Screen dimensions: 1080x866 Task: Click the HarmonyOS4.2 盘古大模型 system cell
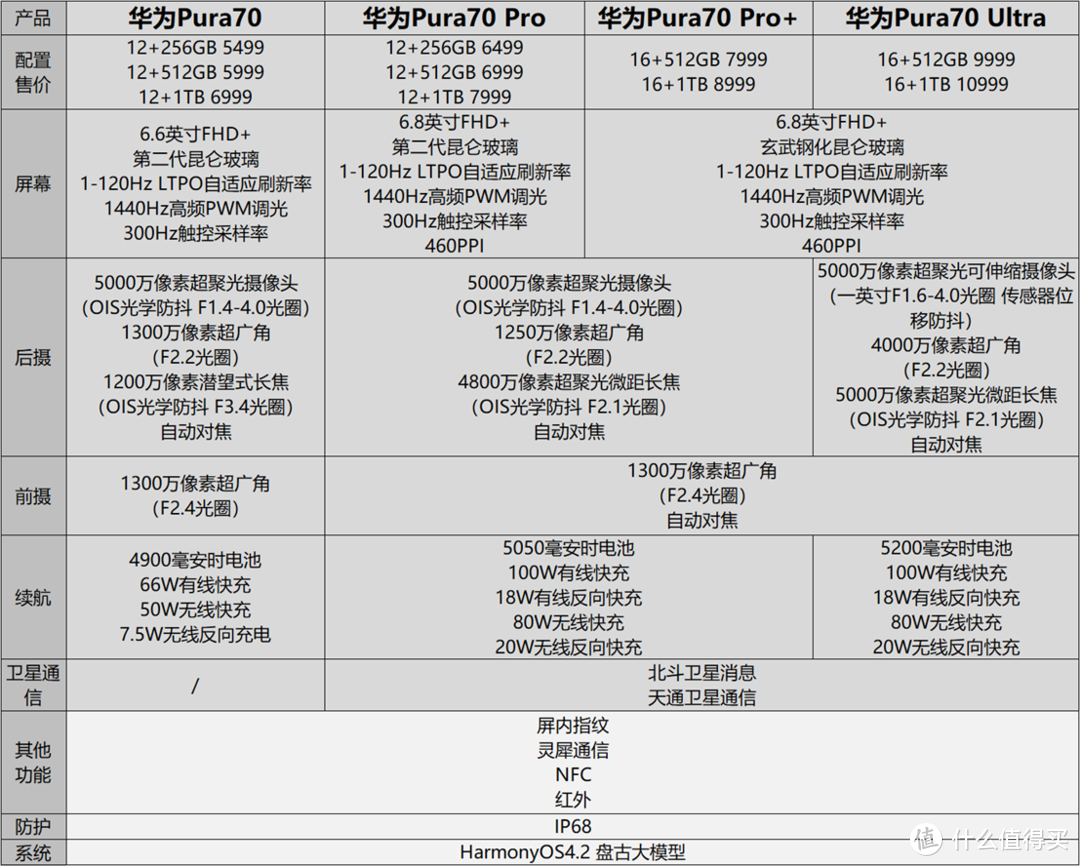click(573, 852)
